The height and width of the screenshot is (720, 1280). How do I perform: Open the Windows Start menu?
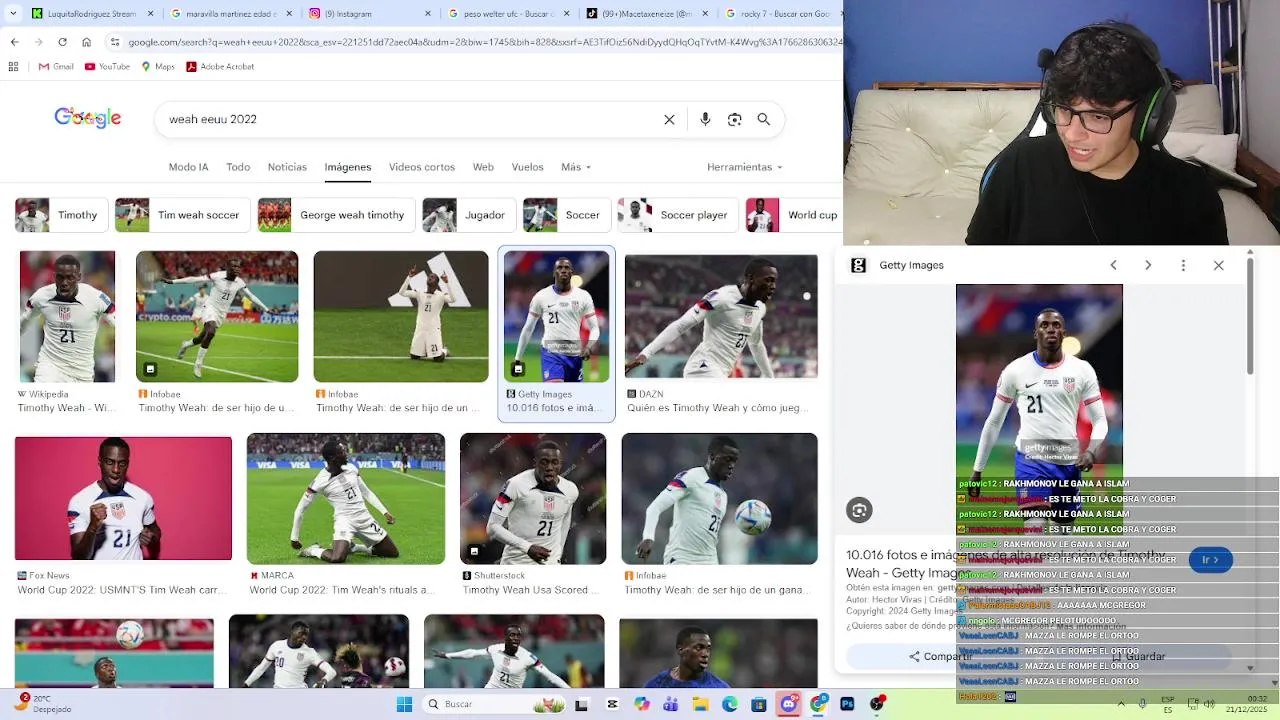404,704
